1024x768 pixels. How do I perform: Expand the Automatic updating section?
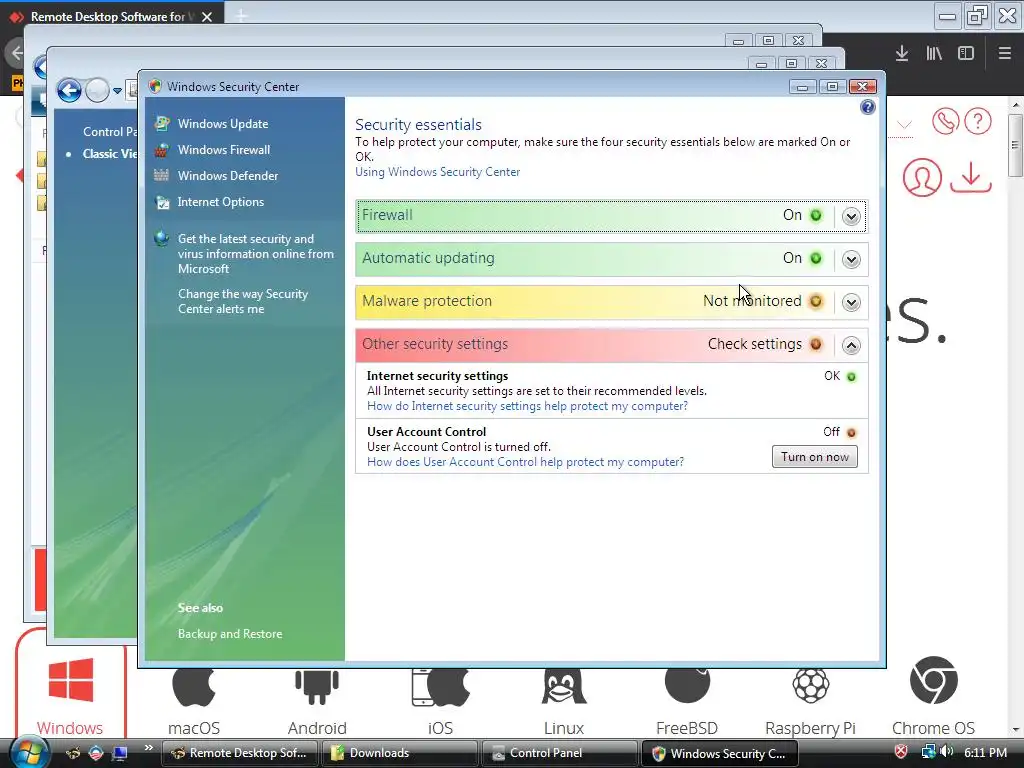[851, 259]
